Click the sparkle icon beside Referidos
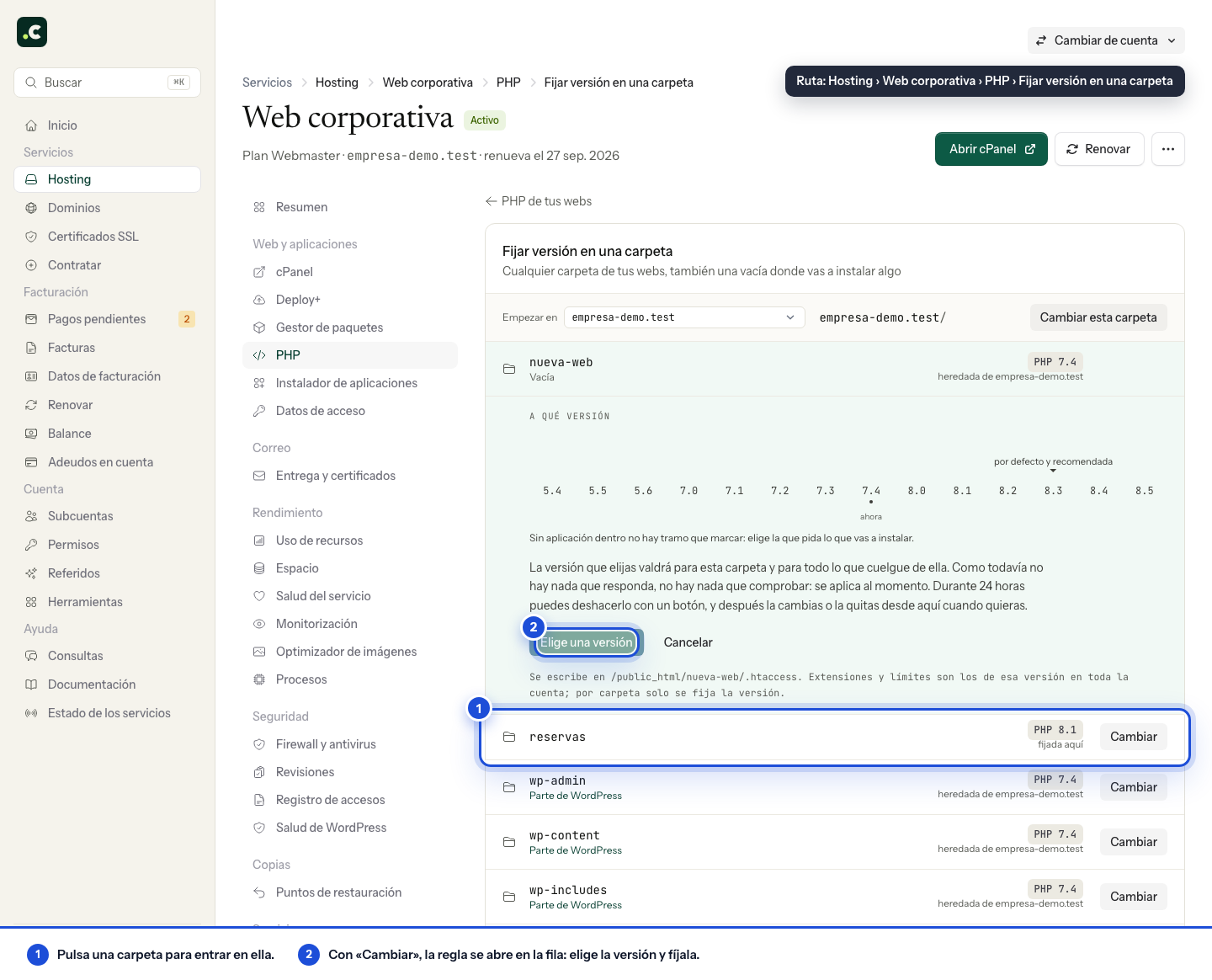This screenshot has width=1212, height=980. 31,573
